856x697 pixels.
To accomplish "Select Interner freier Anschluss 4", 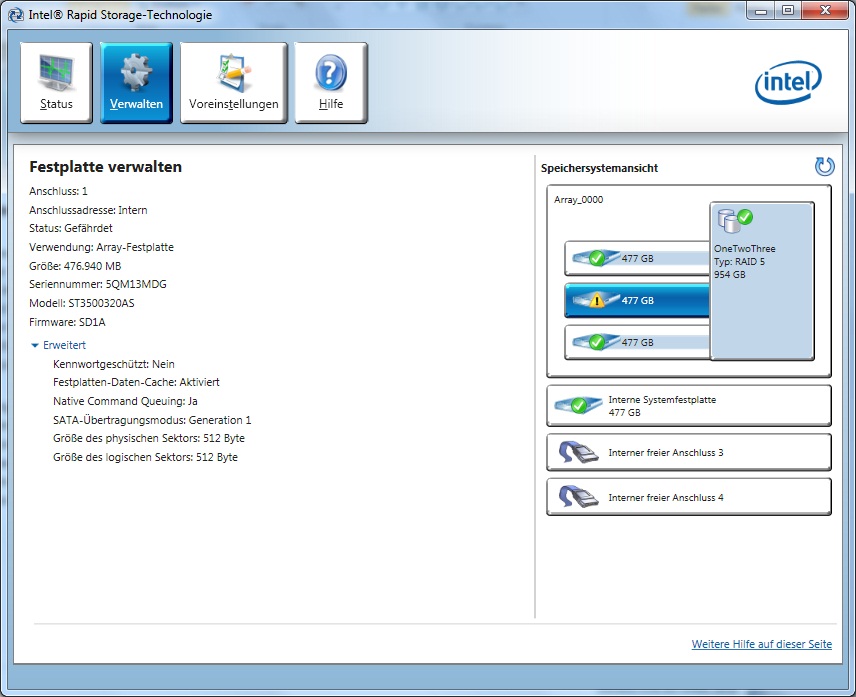I will tap(689, 497).
